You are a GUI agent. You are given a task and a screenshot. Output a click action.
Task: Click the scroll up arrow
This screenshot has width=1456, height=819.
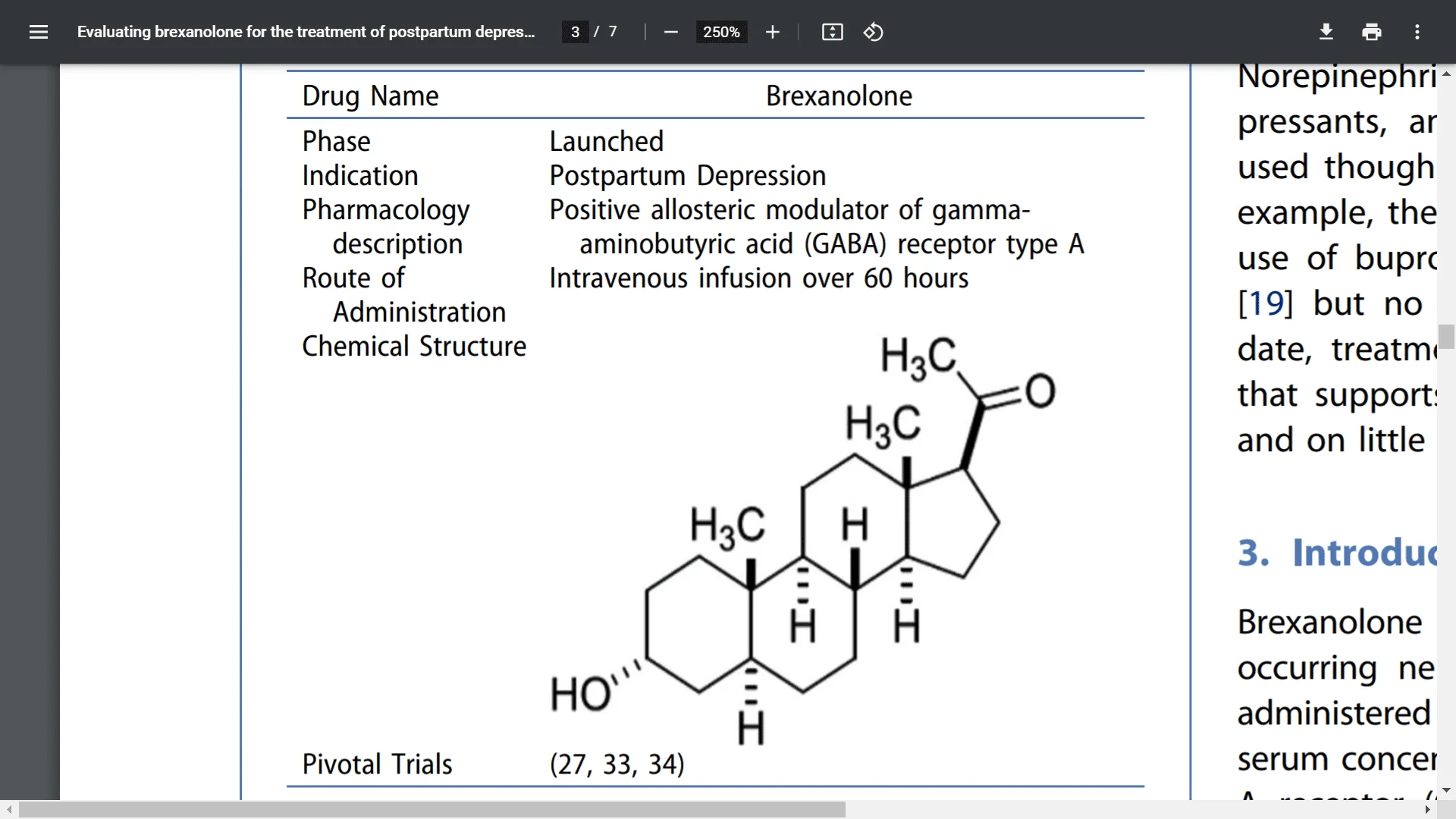[1446, 74]
